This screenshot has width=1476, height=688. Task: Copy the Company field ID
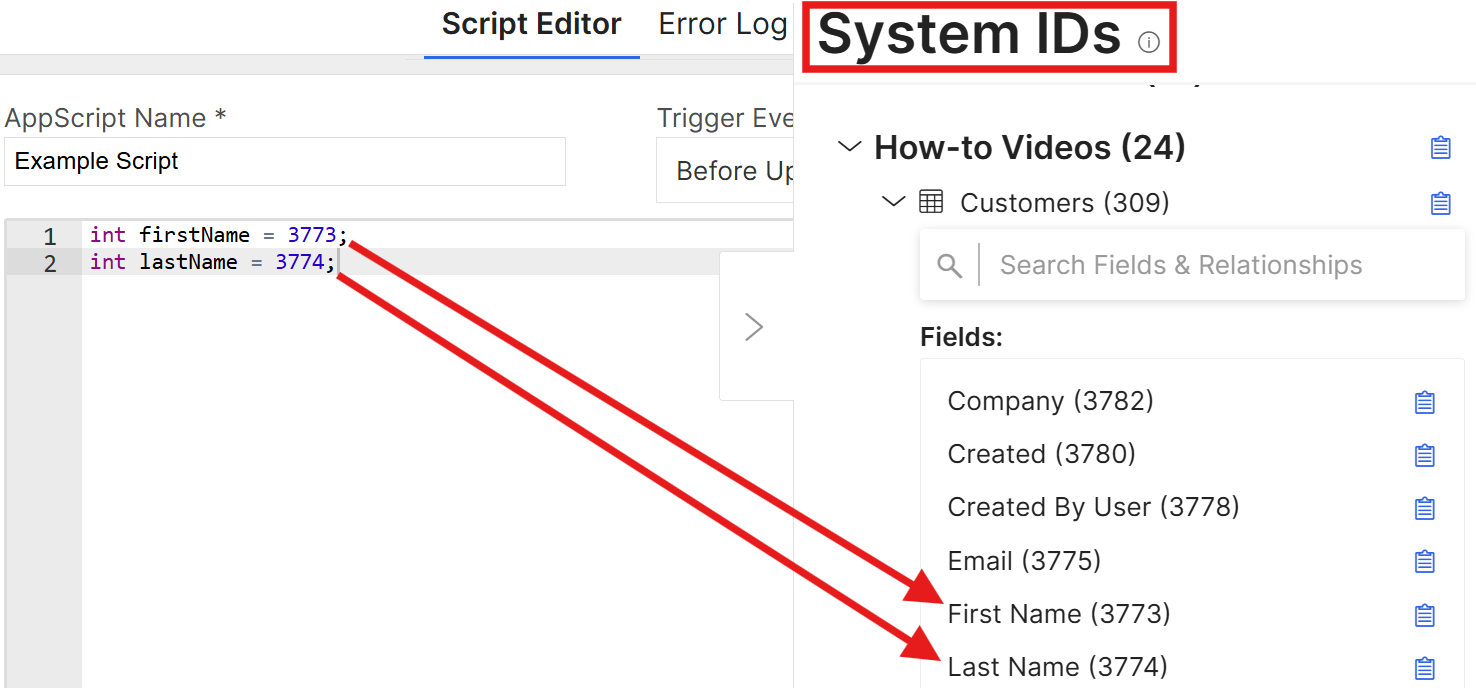(1425, 402)
